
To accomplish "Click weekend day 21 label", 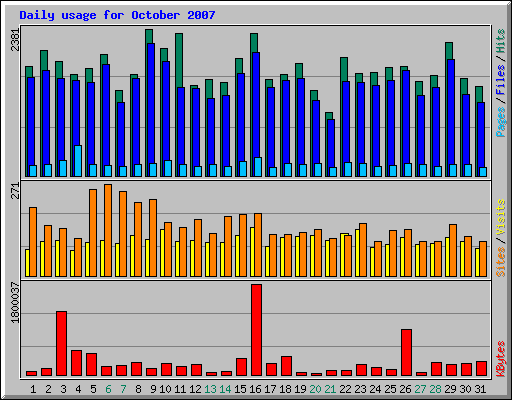I will 330,389.
